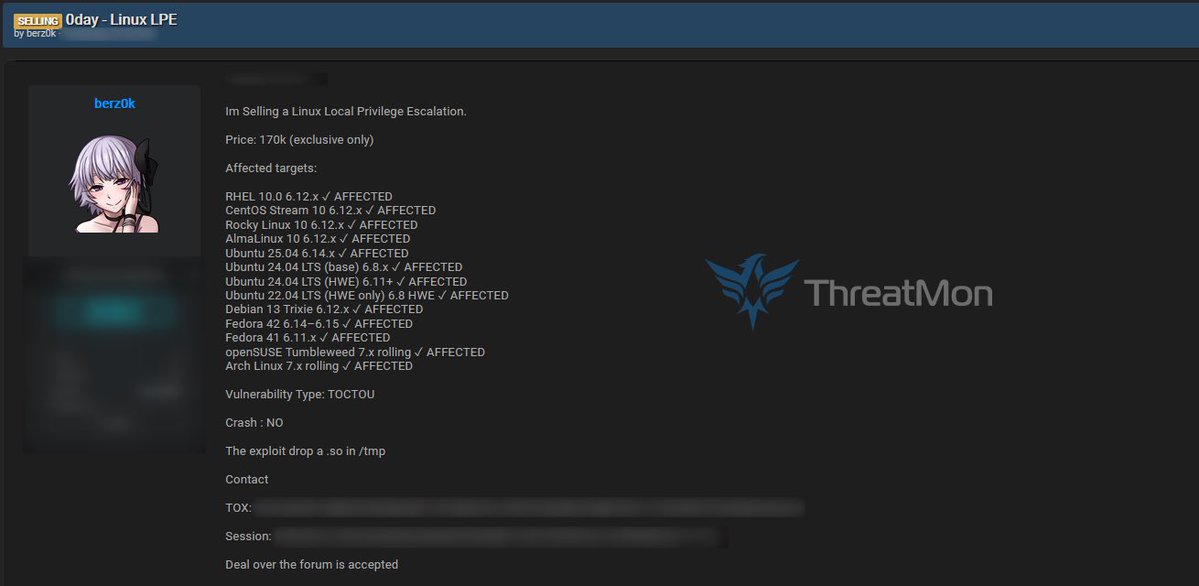Image resolution: width=1199 pixels, height=586 pixels.
Task: Select row 'Ubuntu 25.04 6.14.x ✓ AFFECTED'
Action: click(x=317, y=253)
